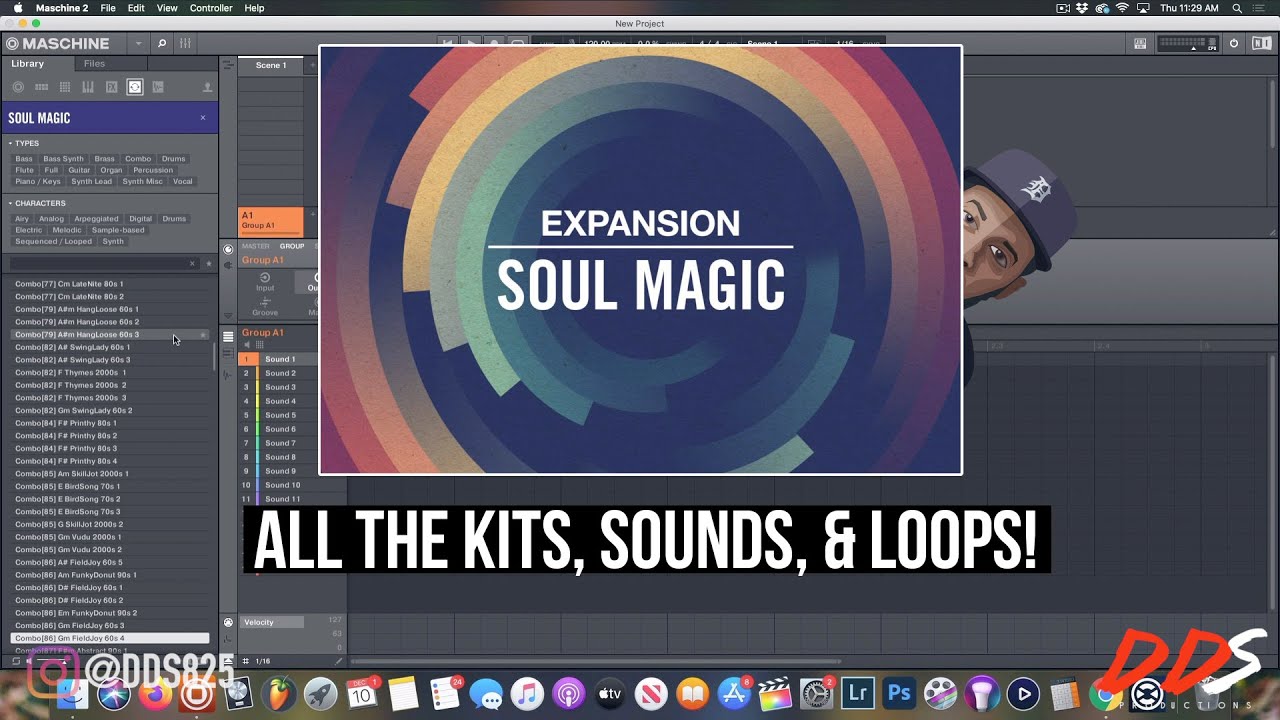Open the arranger view toggle icon above scenes
This screenshot has height=720, width=1280.
228,65
